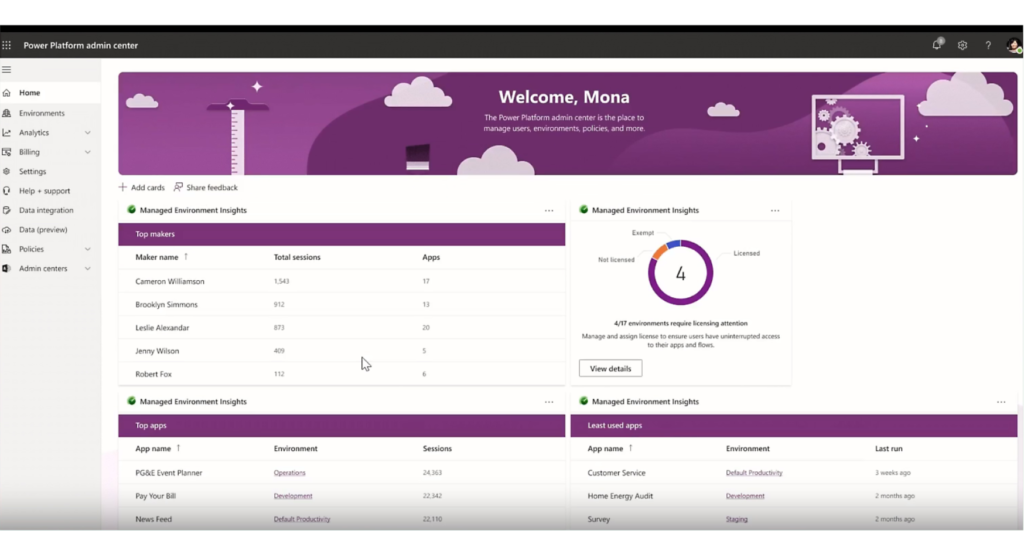Sort Top apps by App name arrow
Viewport: 1024px width, 554px height.
(x=178, y=448)
